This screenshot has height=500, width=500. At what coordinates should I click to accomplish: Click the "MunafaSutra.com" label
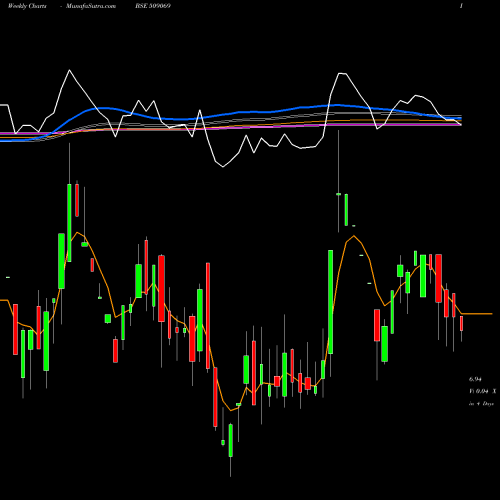(x=91, y=6)
